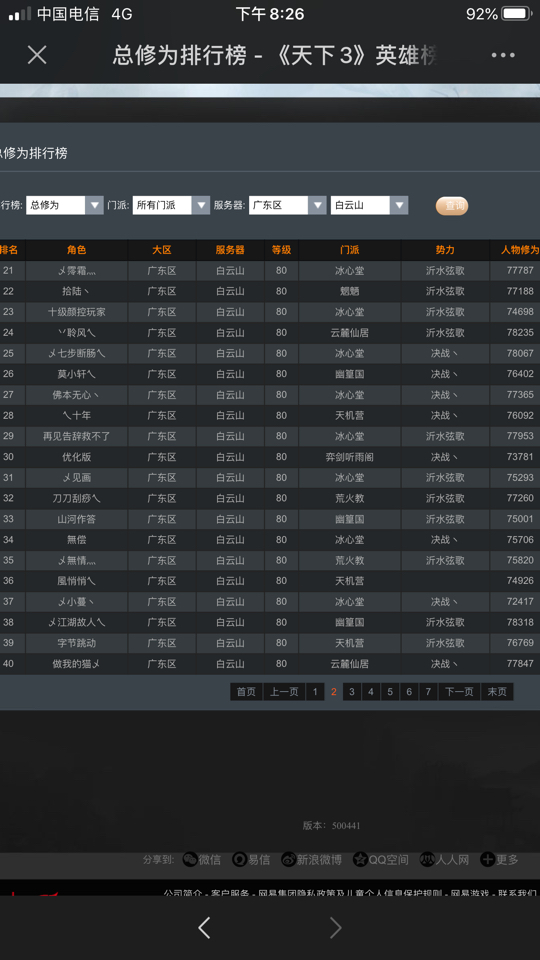Close the web page with X icon
The width and height of the screenshot is (540, 960).
coord(37,55)
